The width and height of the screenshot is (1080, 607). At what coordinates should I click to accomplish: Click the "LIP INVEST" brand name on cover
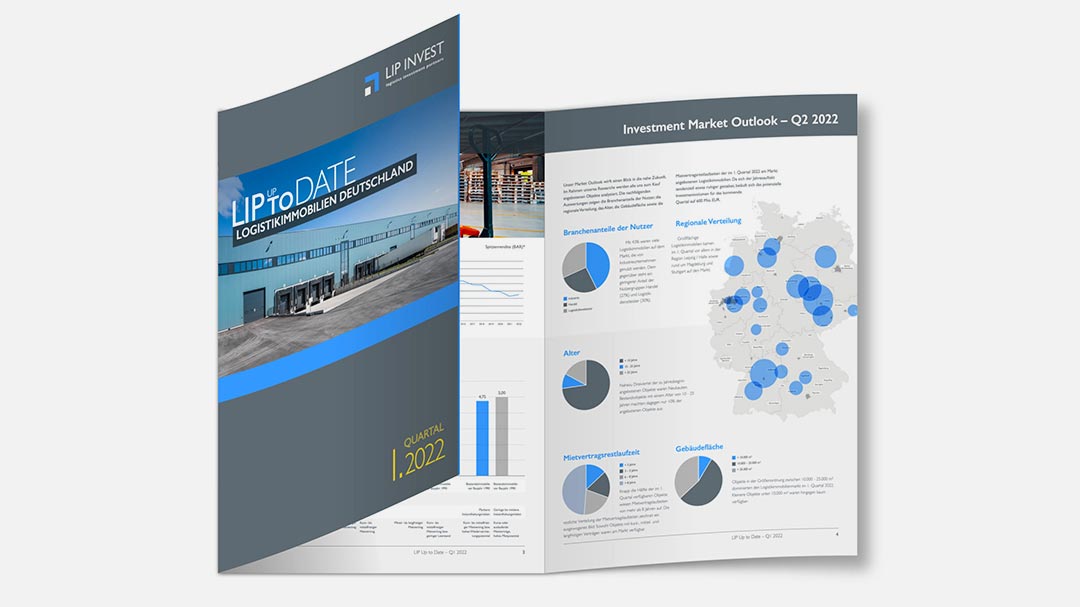pyautogui.click(x=414, y=61)
